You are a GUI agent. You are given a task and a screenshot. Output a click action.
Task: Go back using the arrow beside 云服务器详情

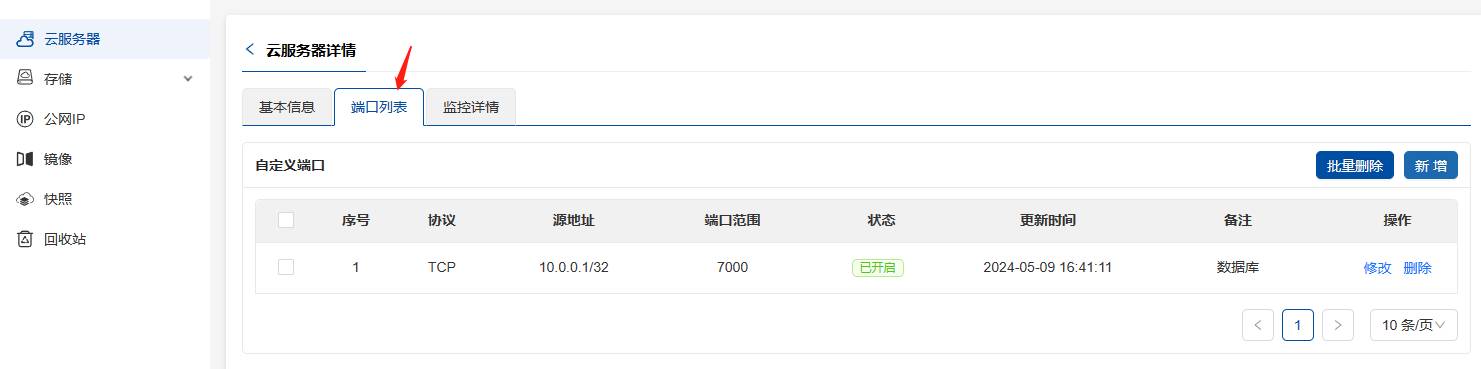pos(250,49)
